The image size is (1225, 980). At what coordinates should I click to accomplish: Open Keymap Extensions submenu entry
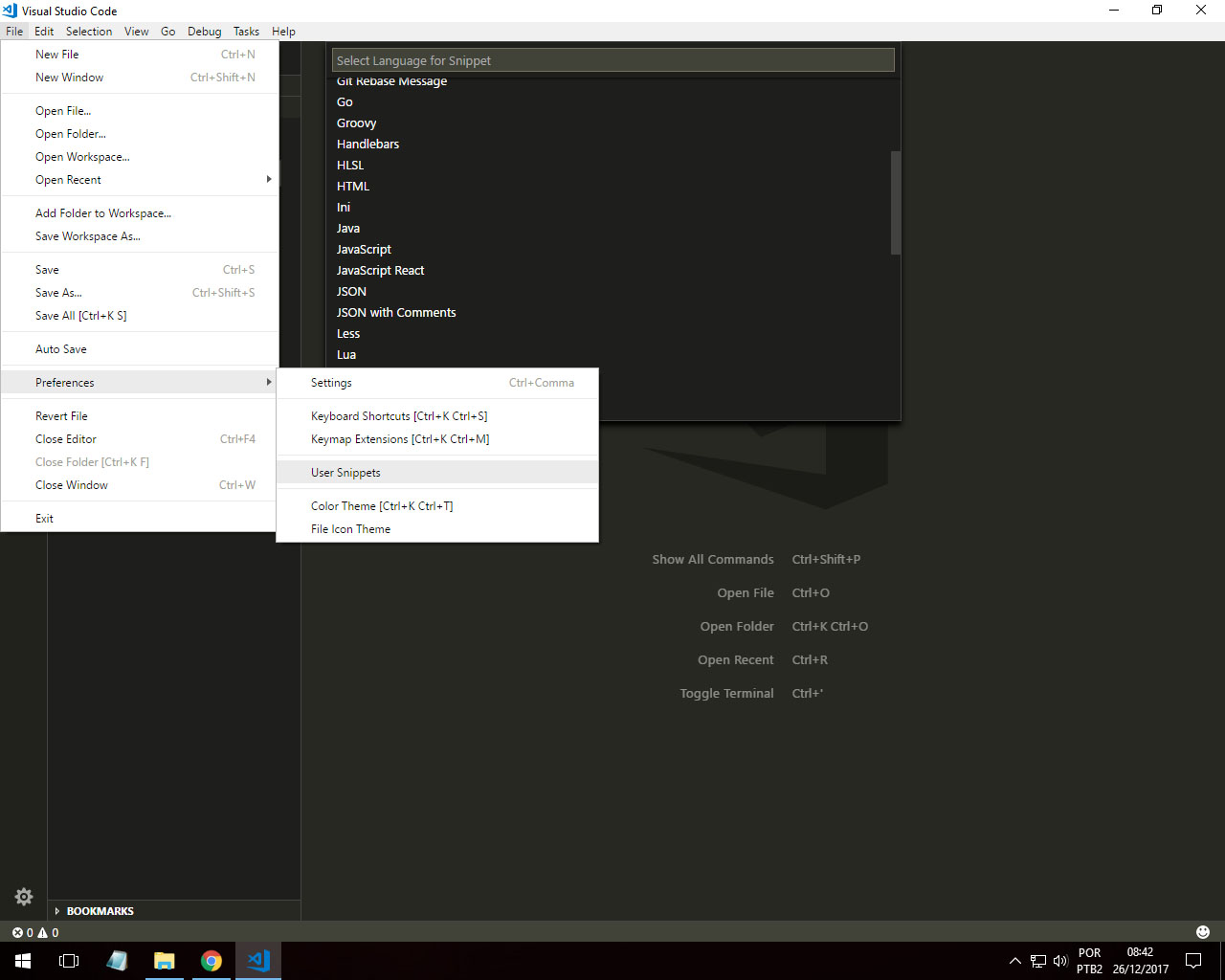click(x=437, y=439)
